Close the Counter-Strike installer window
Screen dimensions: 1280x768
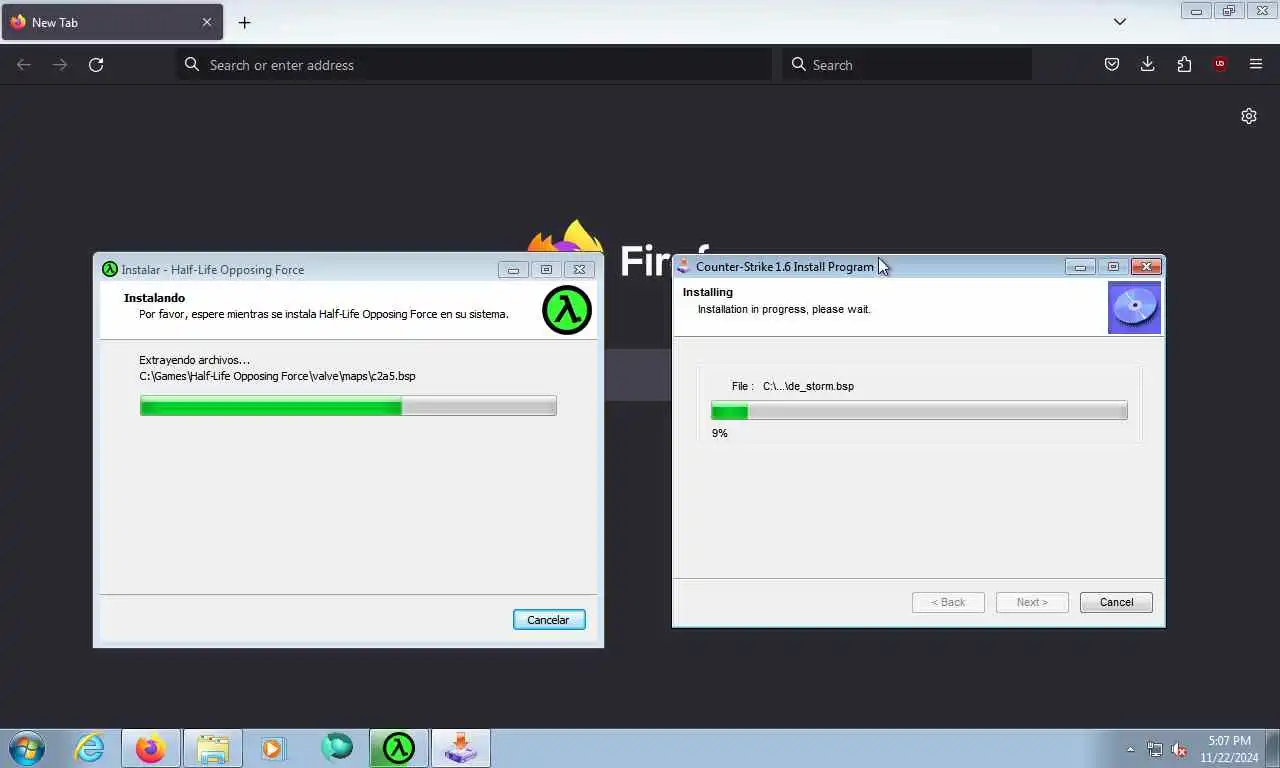1146,267
